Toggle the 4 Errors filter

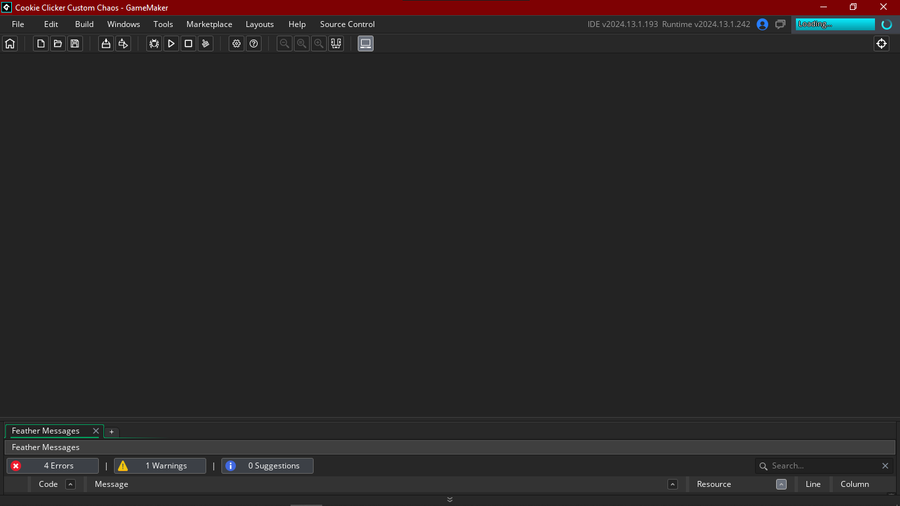tap(53, 466)
